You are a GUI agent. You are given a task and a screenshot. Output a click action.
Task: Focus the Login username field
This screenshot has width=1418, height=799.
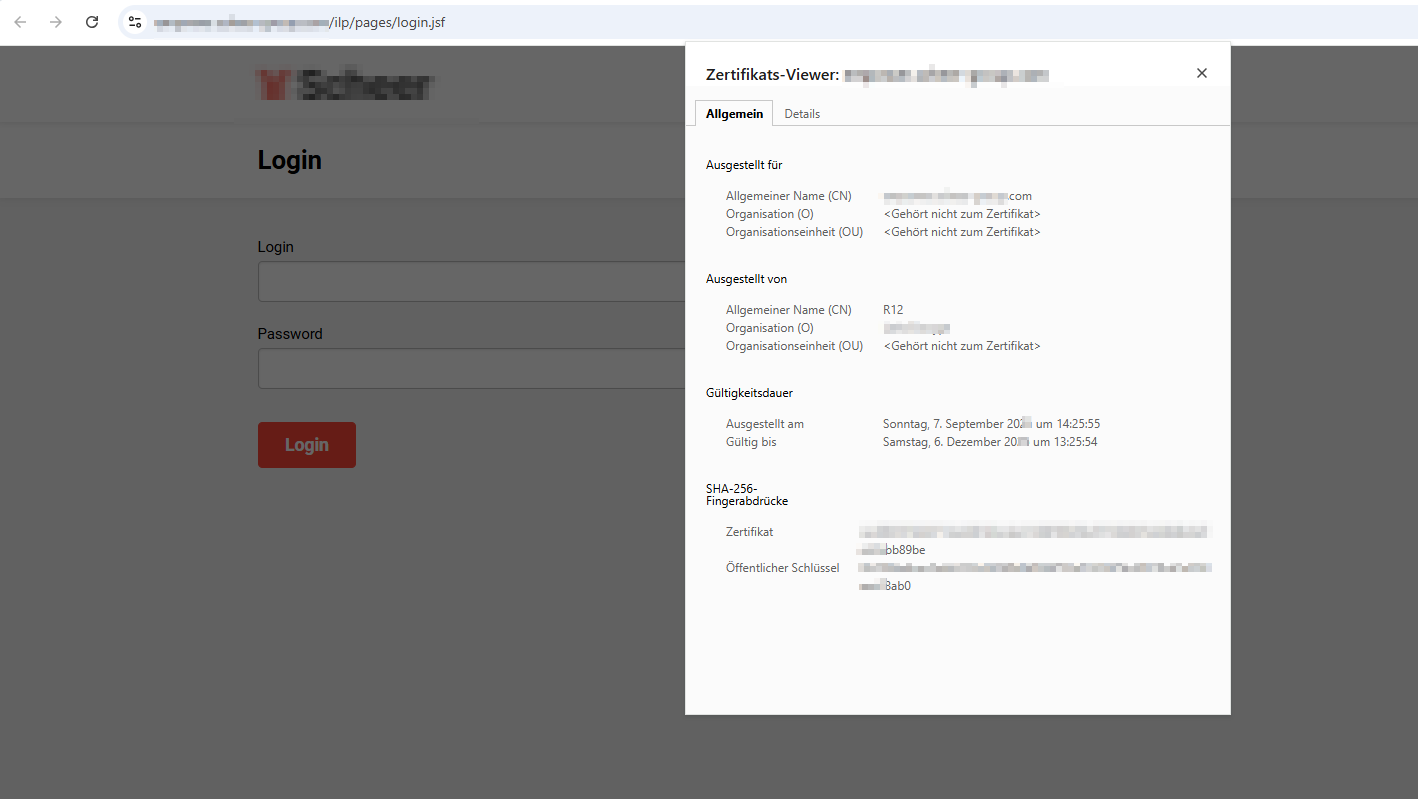coord(470,281)
